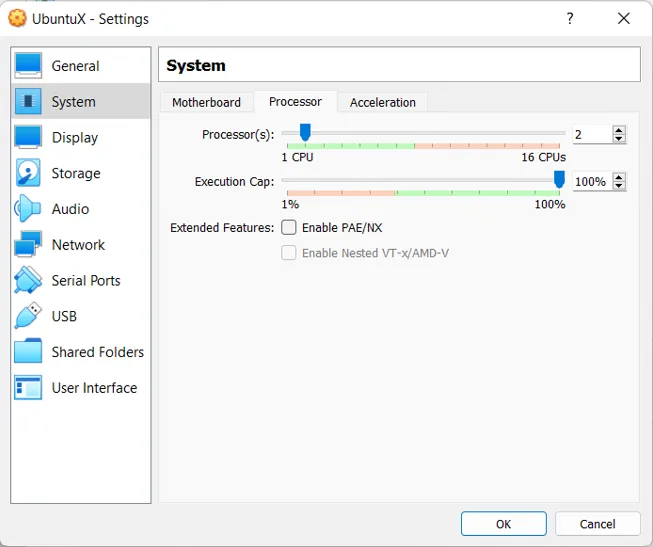
Task: Enable the PAE/NX checkbox
Action: [289, 227]
